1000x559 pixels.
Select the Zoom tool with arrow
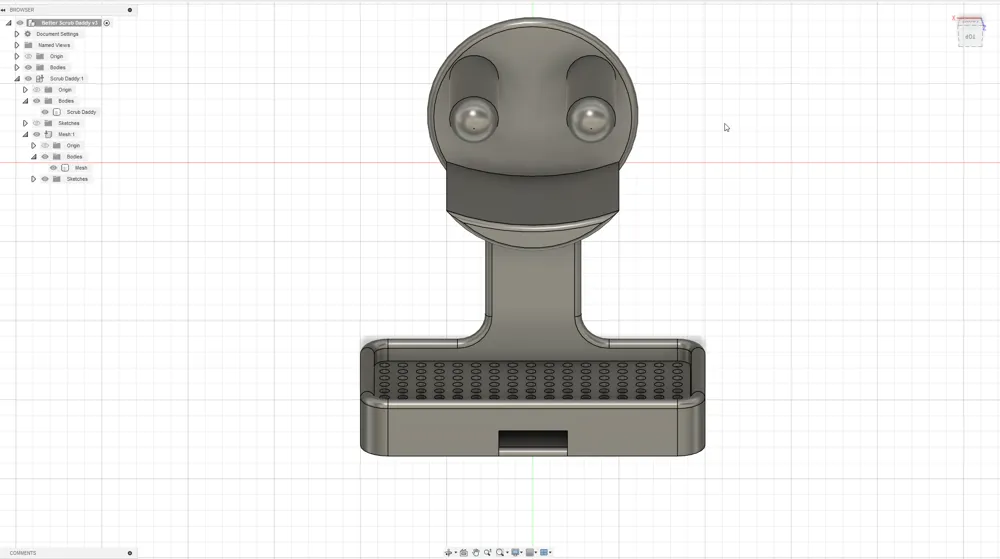(488, 553)
